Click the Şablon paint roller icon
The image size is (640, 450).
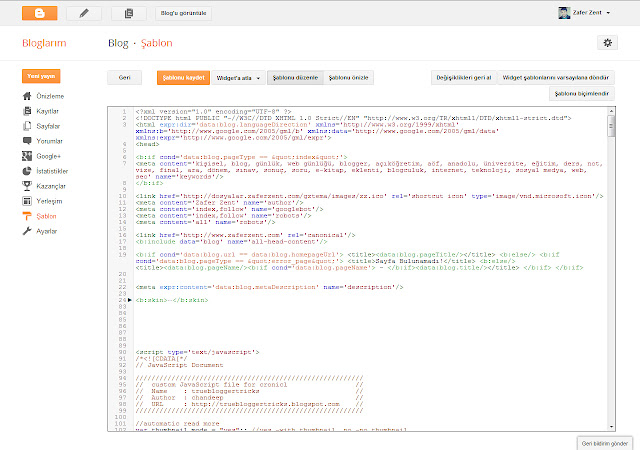[27, 216]
